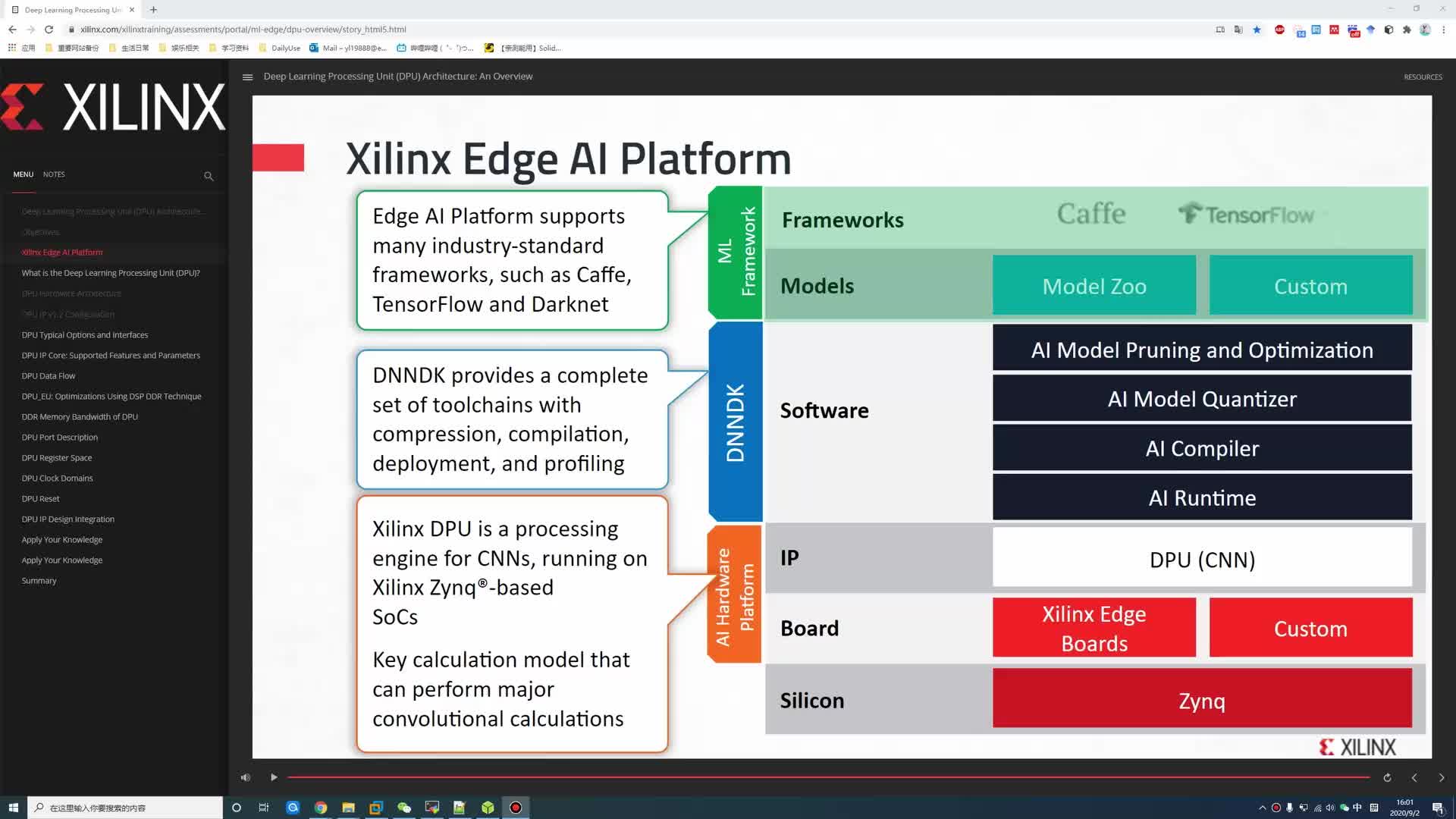Click the translate page icon

click(1238, 30)
